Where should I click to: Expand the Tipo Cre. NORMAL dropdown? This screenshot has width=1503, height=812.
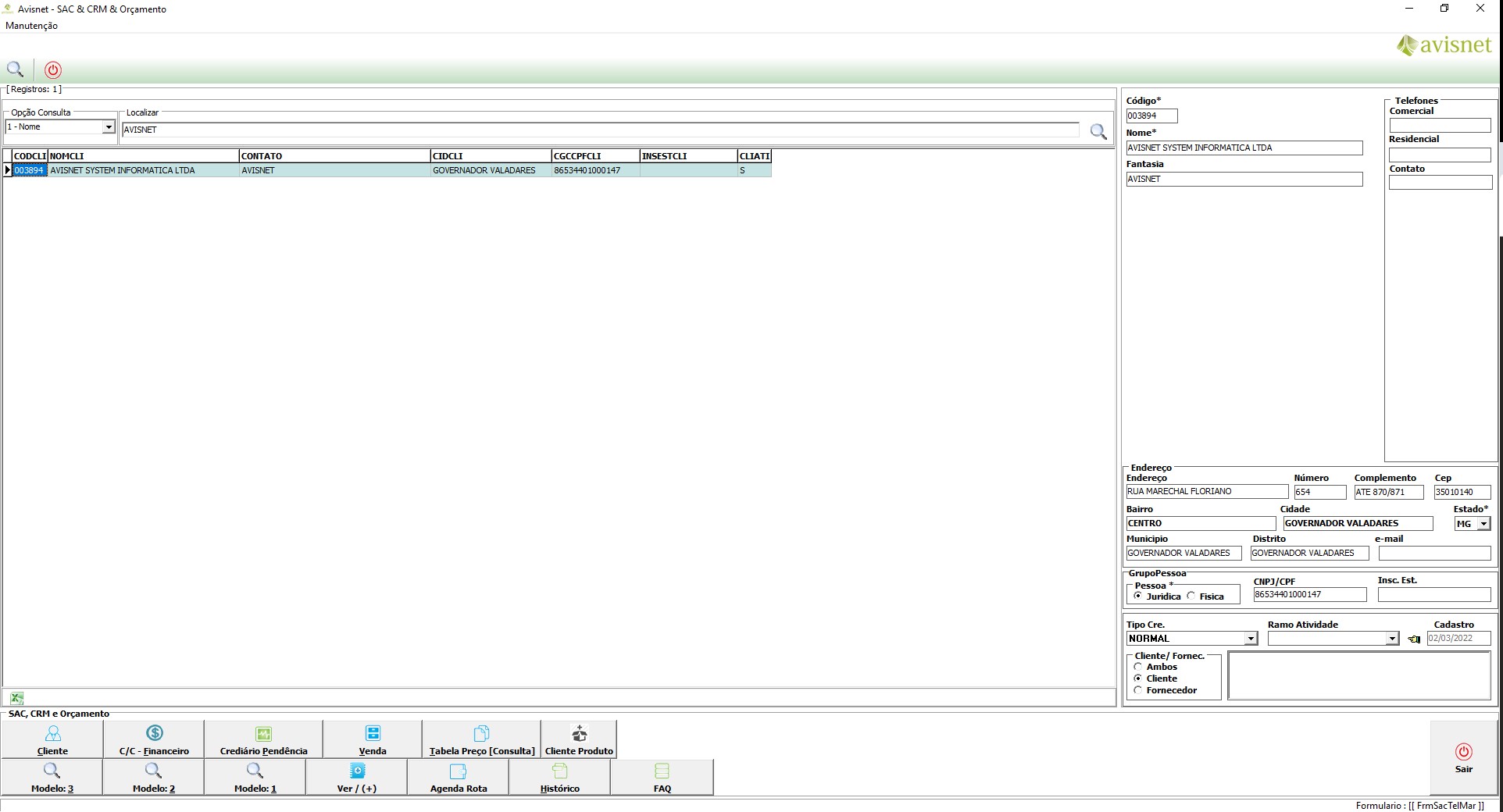[x=1250, y=639]
